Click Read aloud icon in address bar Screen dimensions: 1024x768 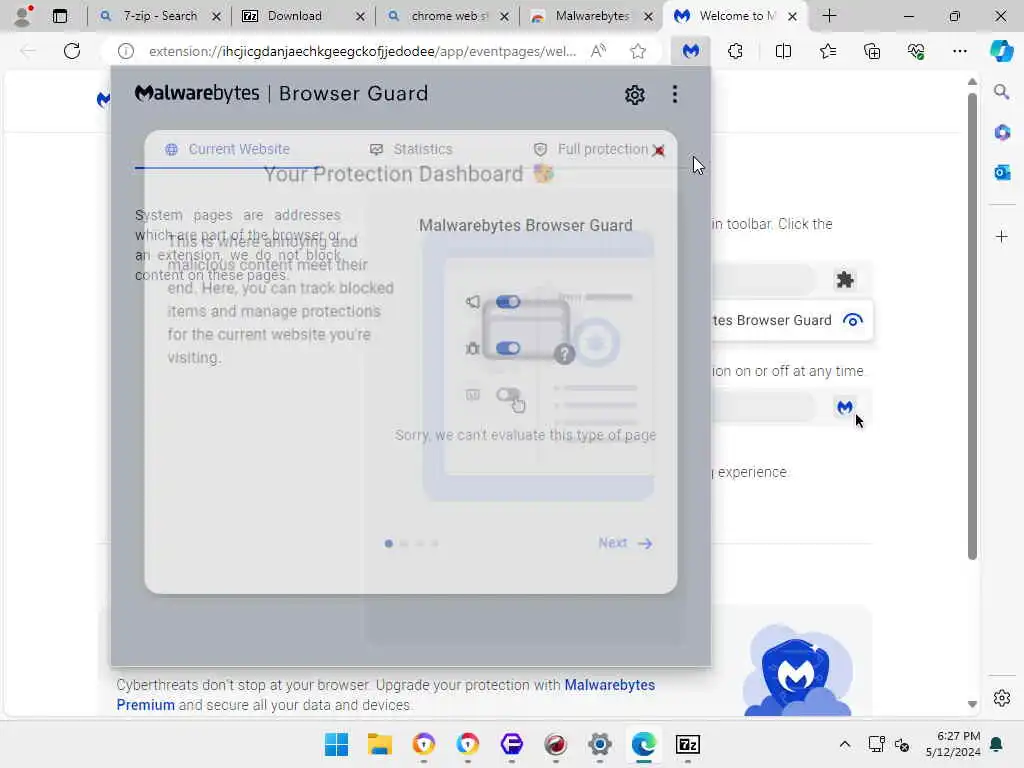598,51
